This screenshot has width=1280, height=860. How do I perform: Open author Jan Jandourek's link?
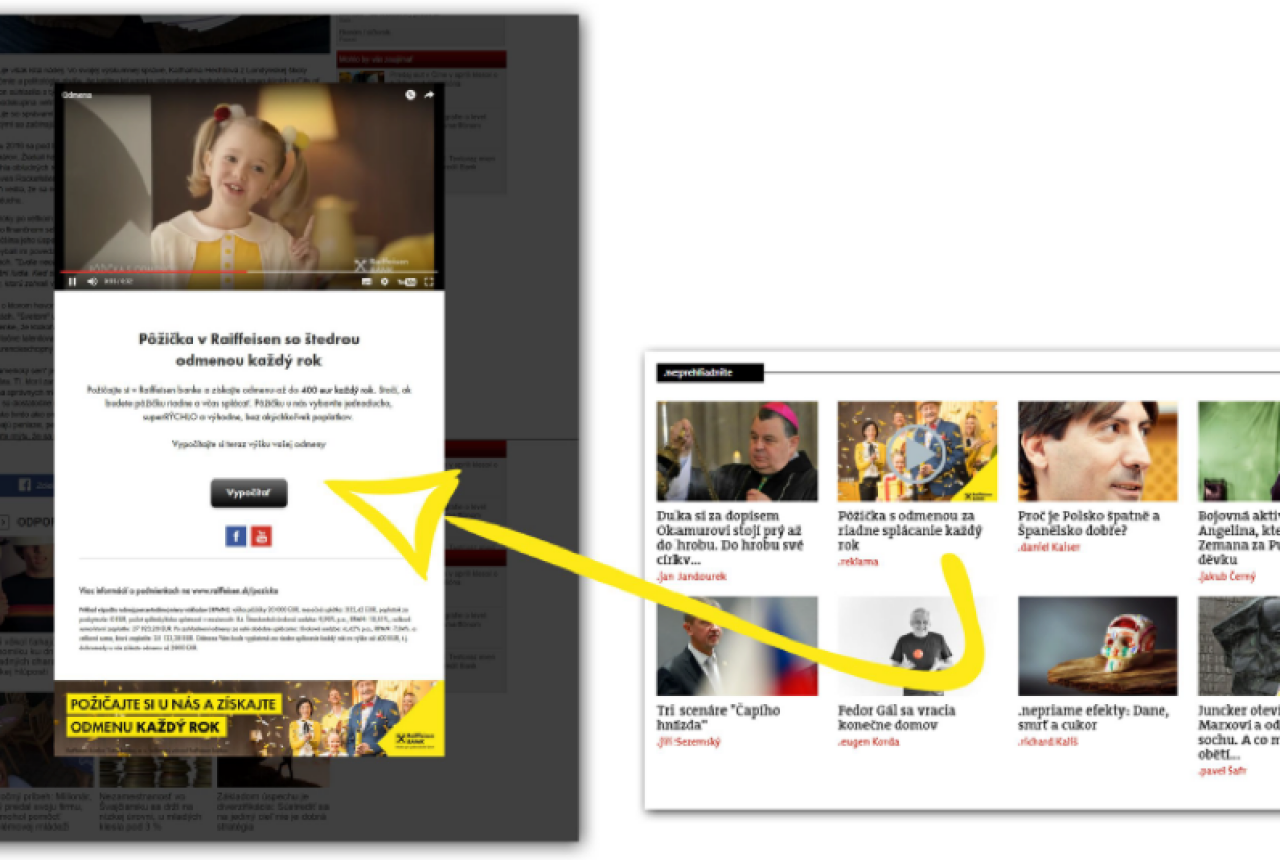[x=692, y=577]
